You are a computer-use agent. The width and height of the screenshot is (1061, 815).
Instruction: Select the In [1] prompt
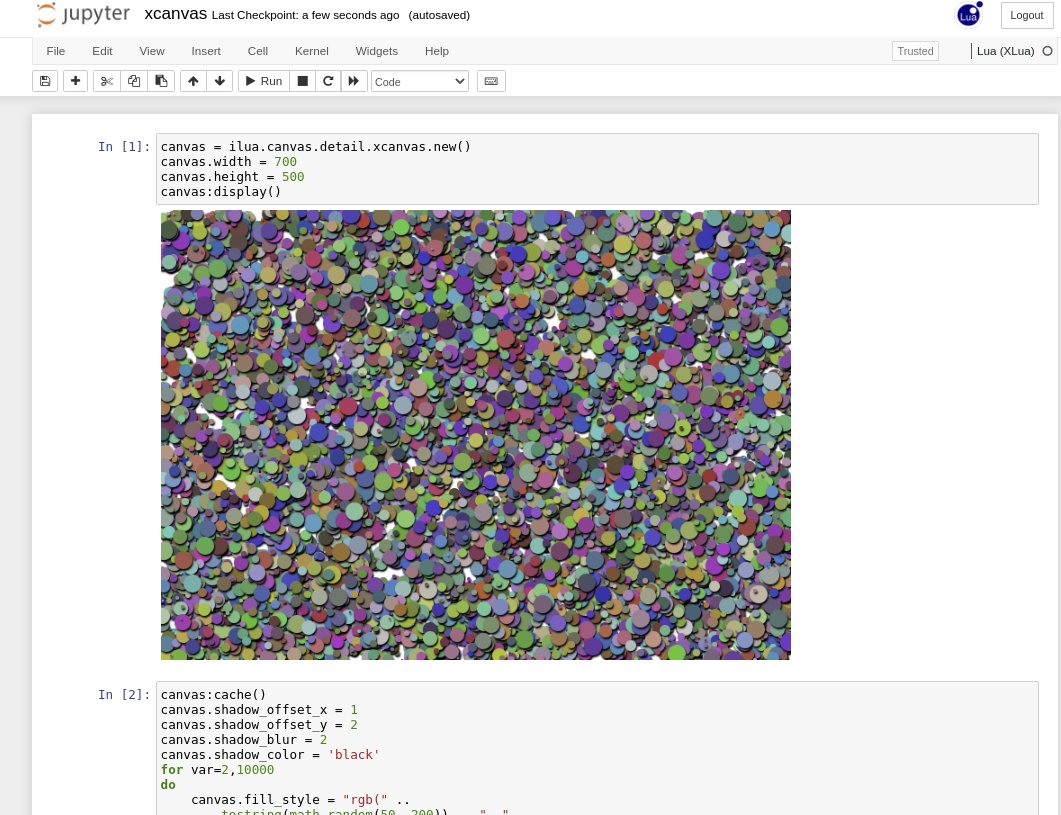124,146
